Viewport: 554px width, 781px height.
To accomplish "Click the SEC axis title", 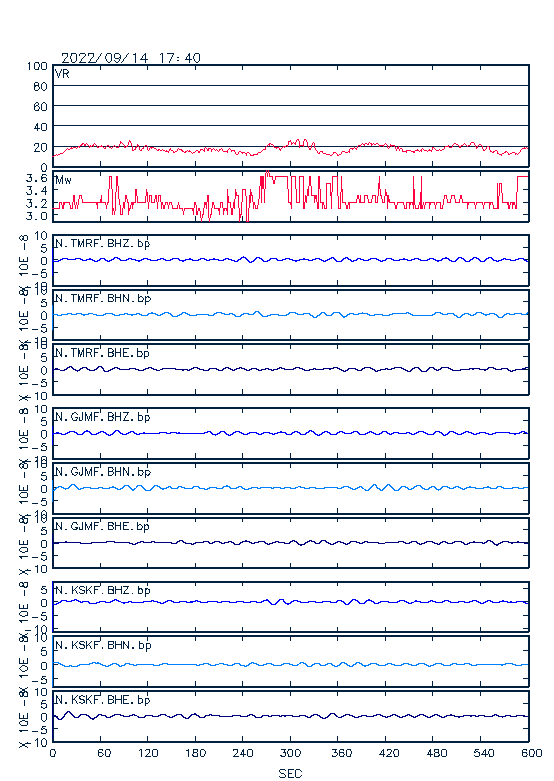I will tap(290, 773).
